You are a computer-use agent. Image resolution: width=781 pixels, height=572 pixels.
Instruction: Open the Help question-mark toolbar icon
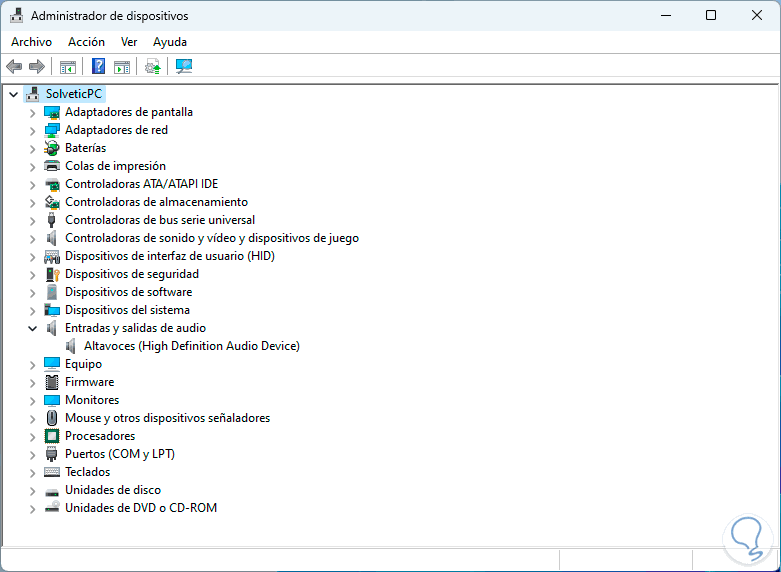[x=99, y=66]
